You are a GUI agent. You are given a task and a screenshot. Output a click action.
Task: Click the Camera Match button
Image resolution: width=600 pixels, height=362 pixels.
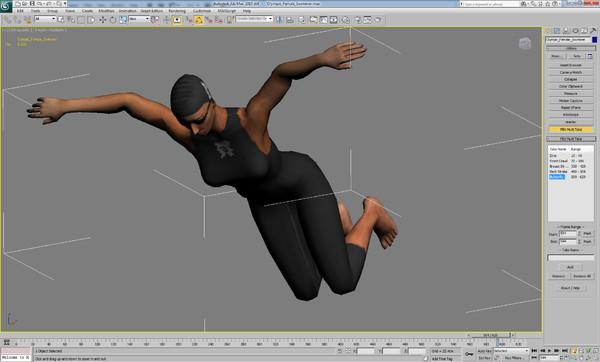click(571, 72)
